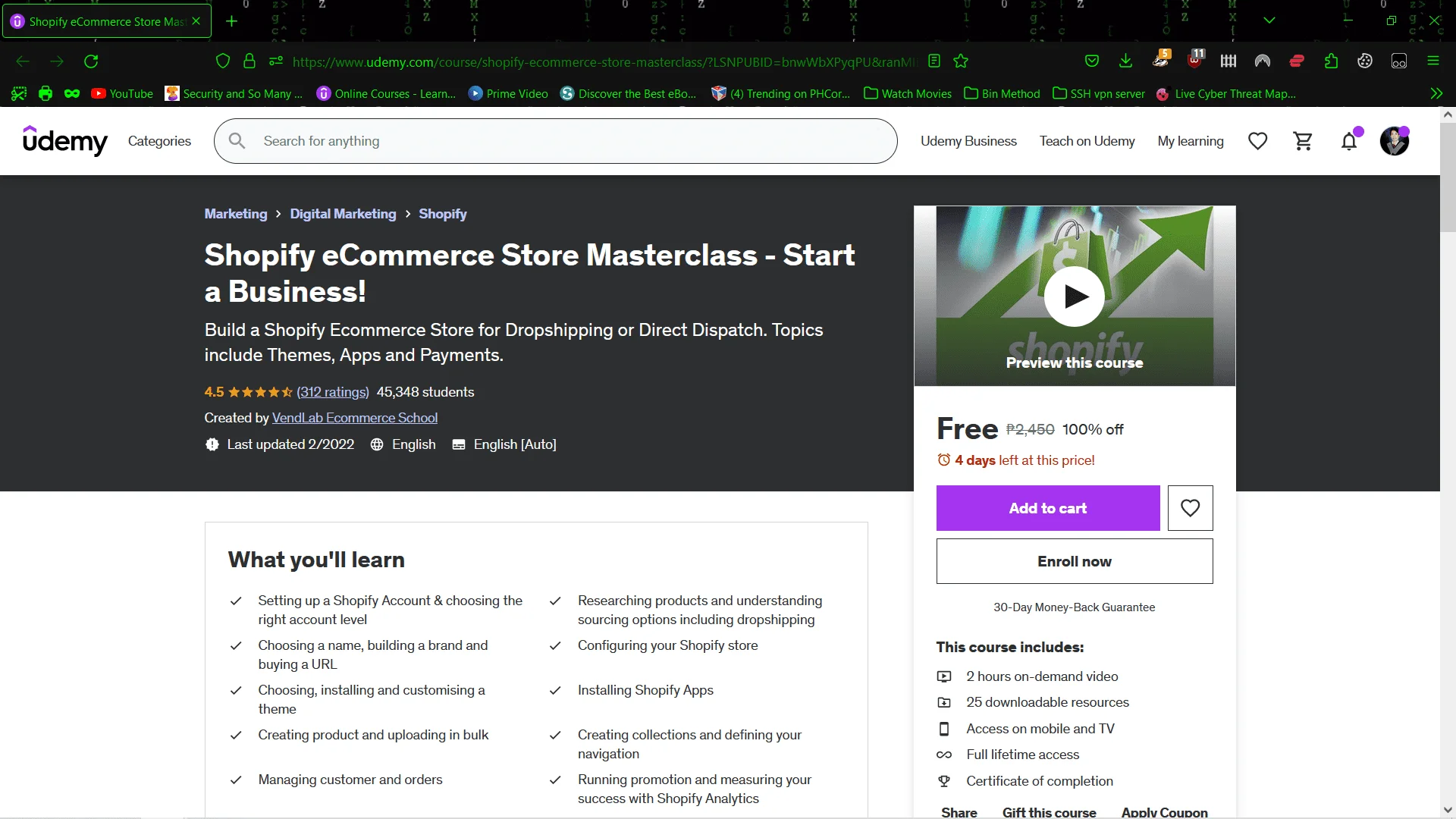Open Watch Movies bookmark folder
The height and width of the screenshot is (819, 1456).
[908, 94]
